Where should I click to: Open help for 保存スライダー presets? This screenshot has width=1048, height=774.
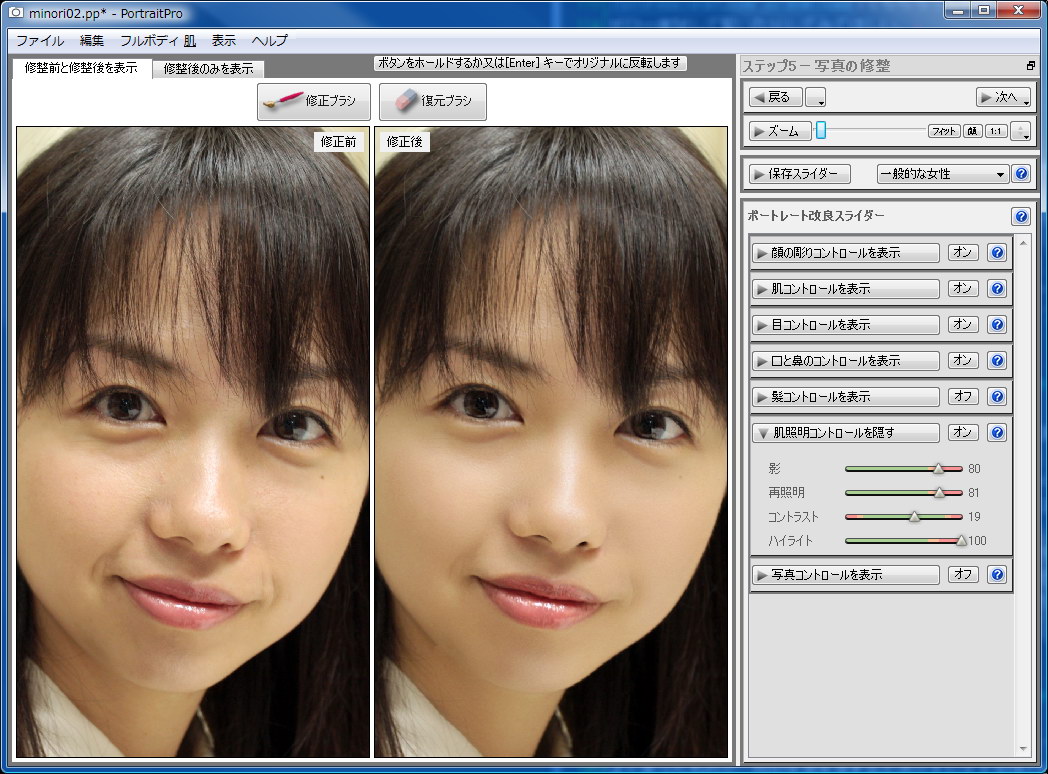[1021, 174]
